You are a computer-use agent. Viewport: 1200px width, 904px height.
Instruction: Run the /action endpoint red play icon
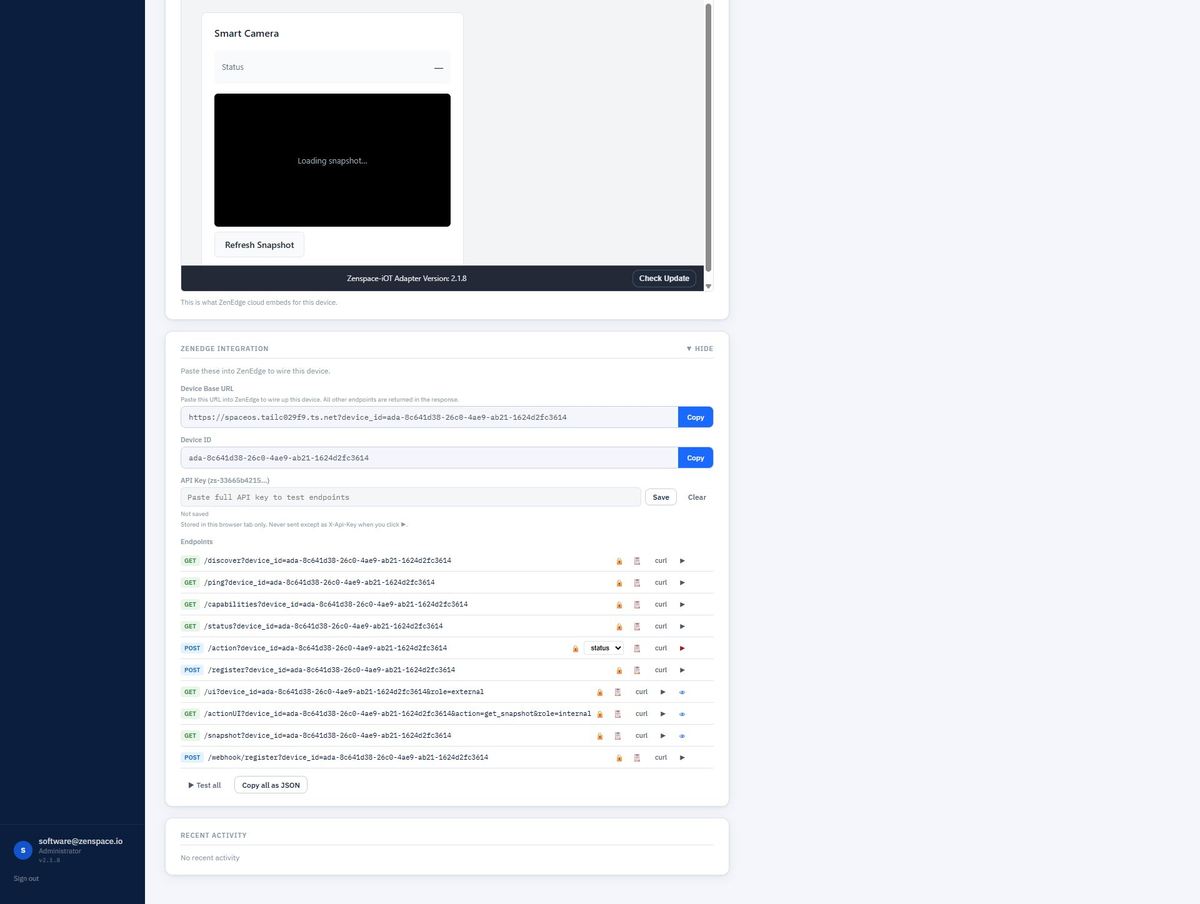(x=682, y=648)
